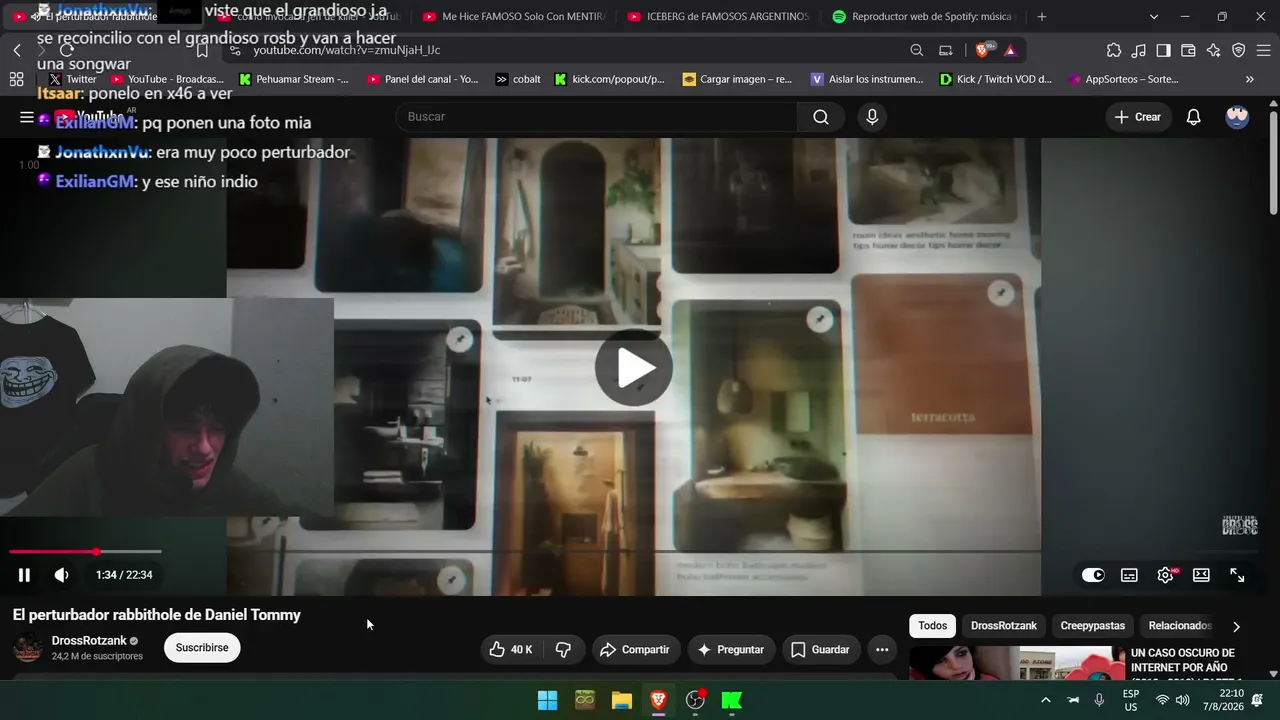Click the large play overlay on video
Viewport: 1280px width, 720px height.
pos(634,368)
